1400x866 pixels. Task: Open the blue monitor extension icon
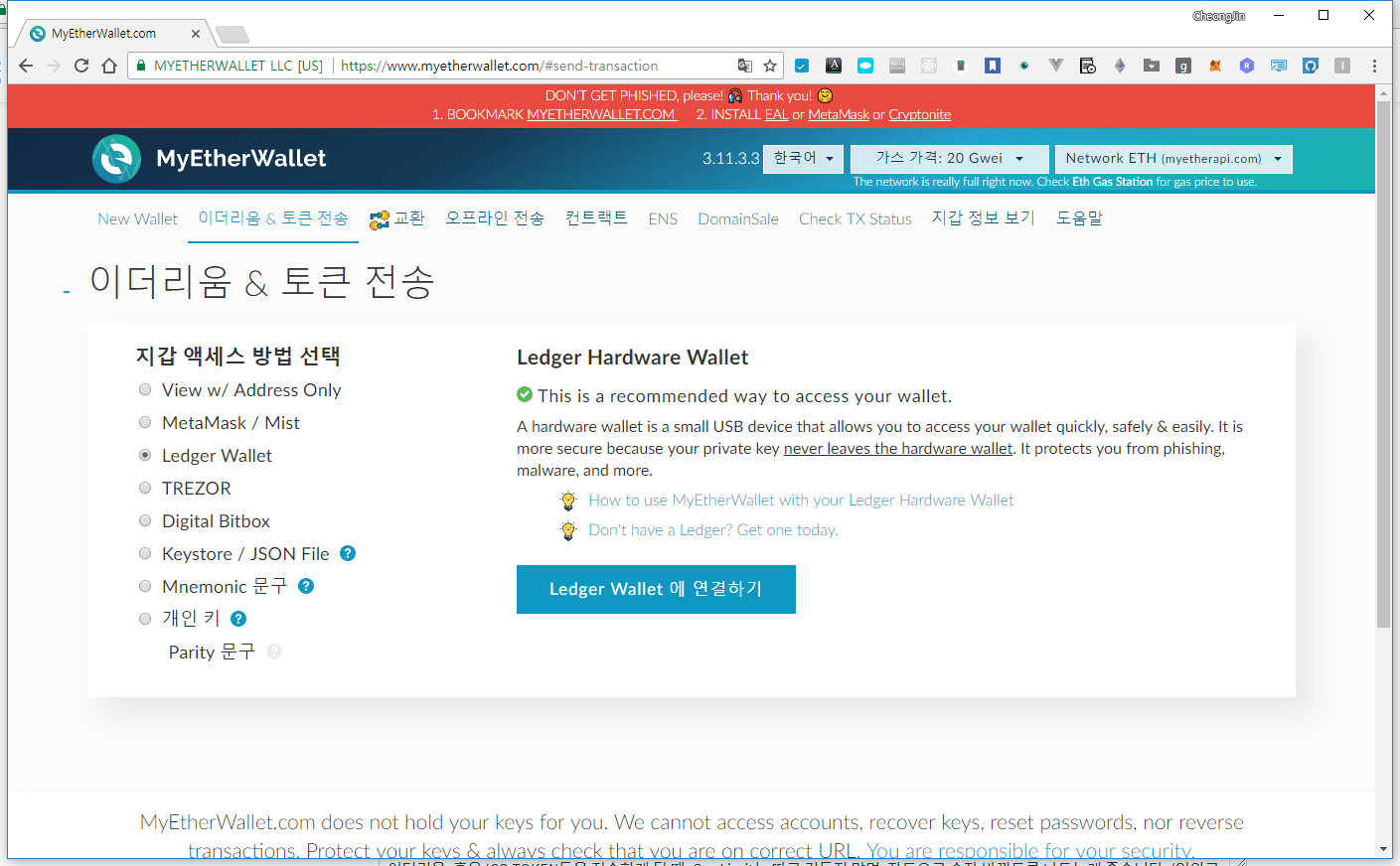coord(1279,66)
